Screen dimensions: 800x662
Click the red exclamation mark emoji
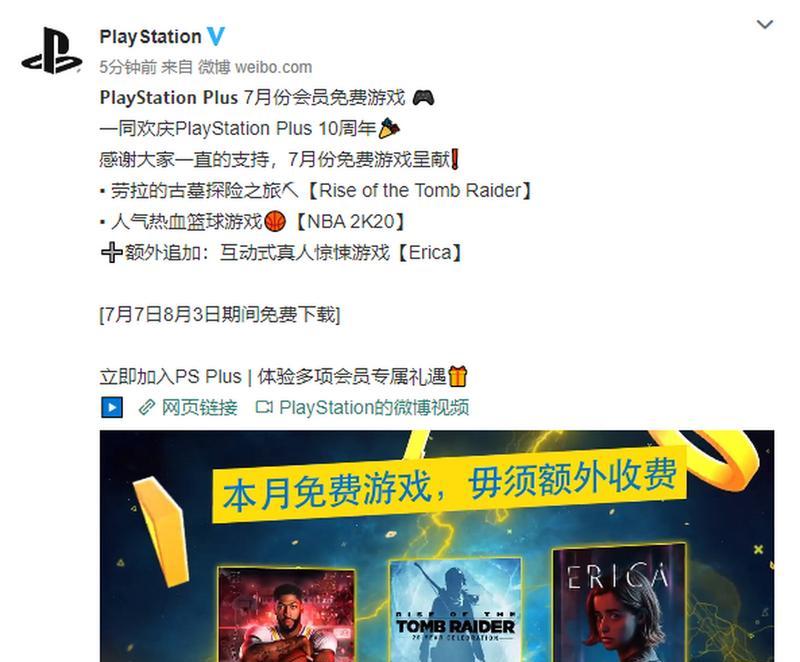coord(455,159)
